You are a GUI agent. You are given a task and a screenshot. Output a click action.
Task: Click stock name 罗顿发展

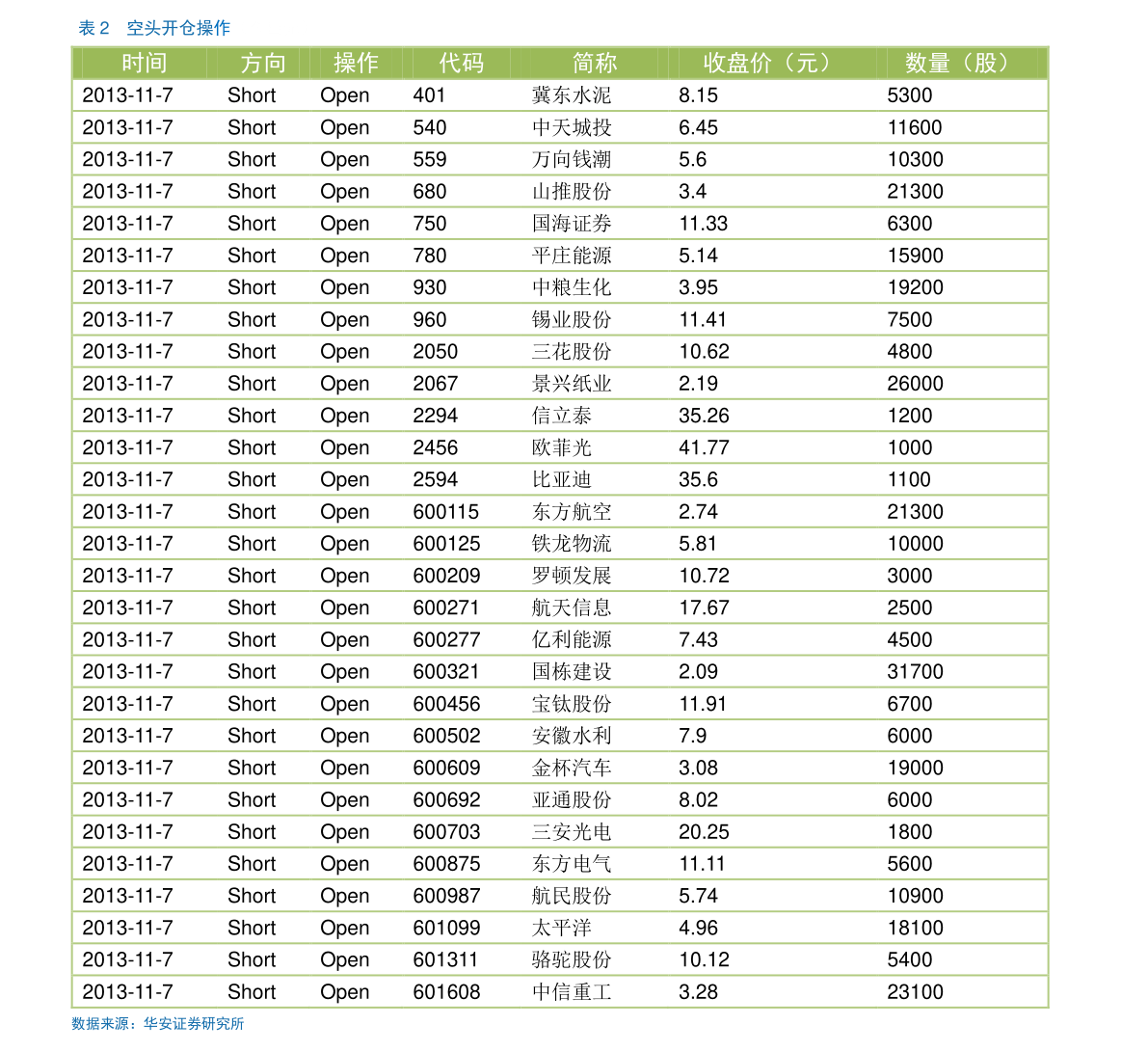571,576
